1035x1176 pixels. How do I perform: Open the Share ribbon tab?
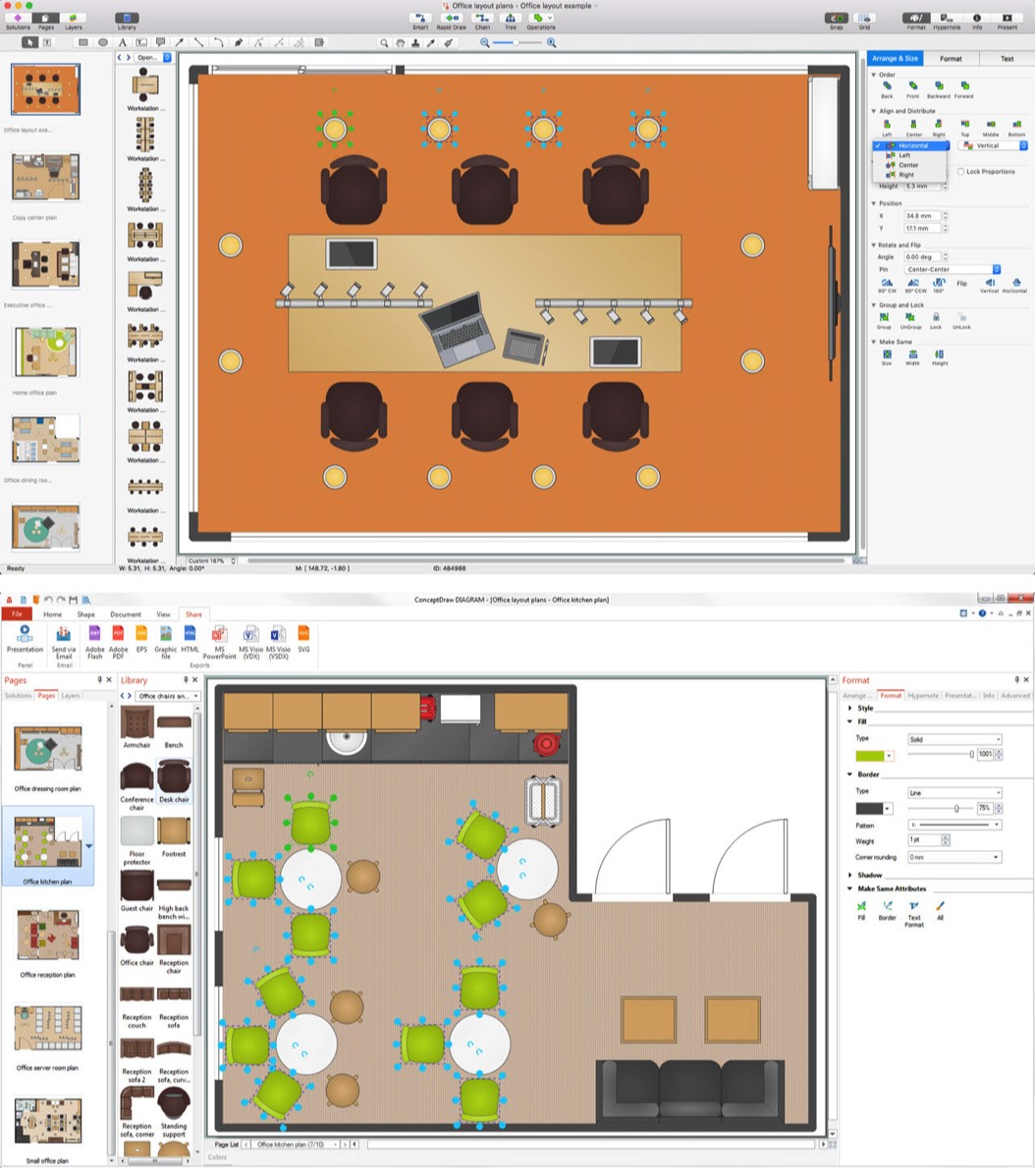(193, 615)
